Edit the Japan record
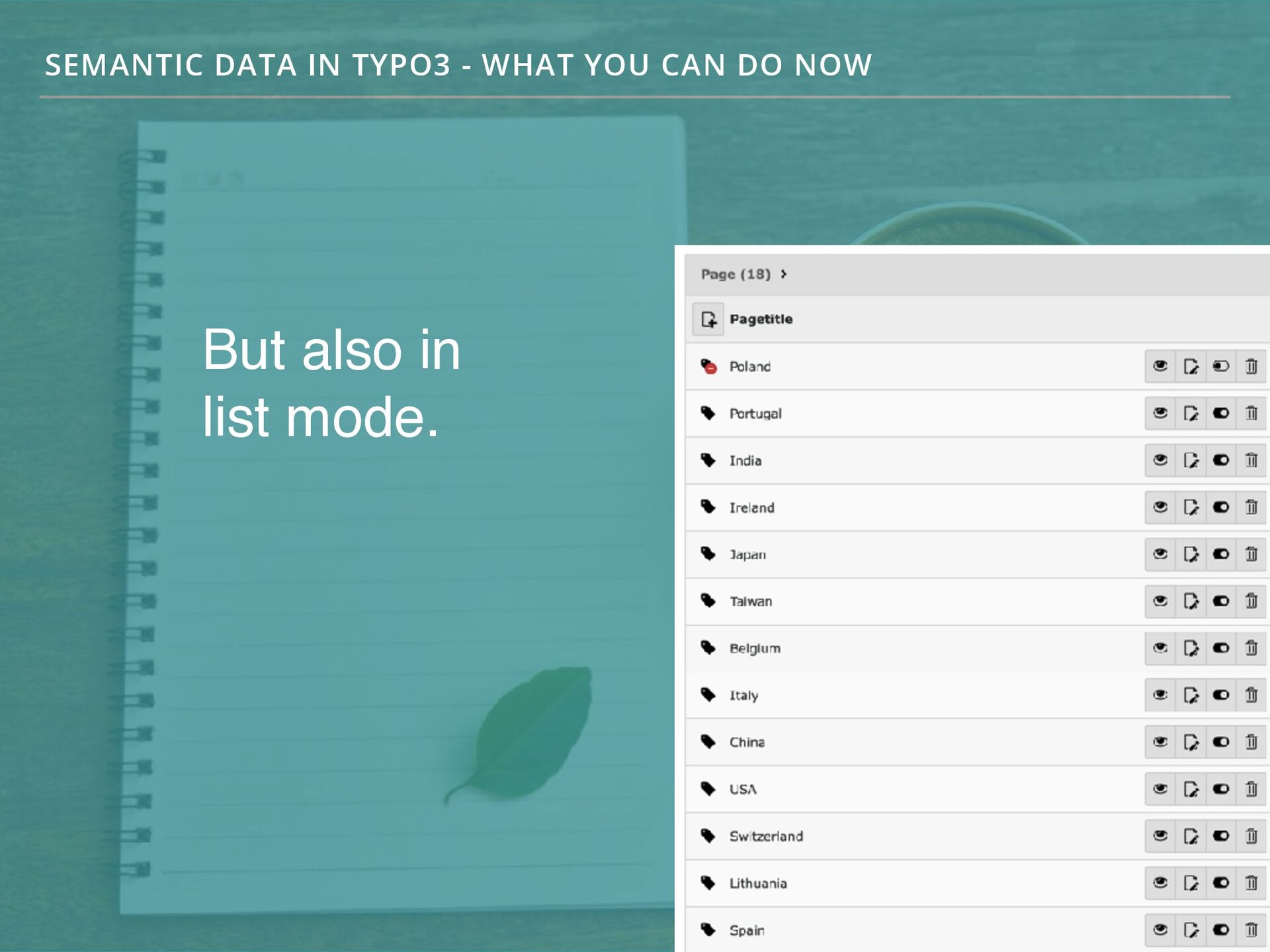This screenshot has width=1270, height=952. point(1191,554)
